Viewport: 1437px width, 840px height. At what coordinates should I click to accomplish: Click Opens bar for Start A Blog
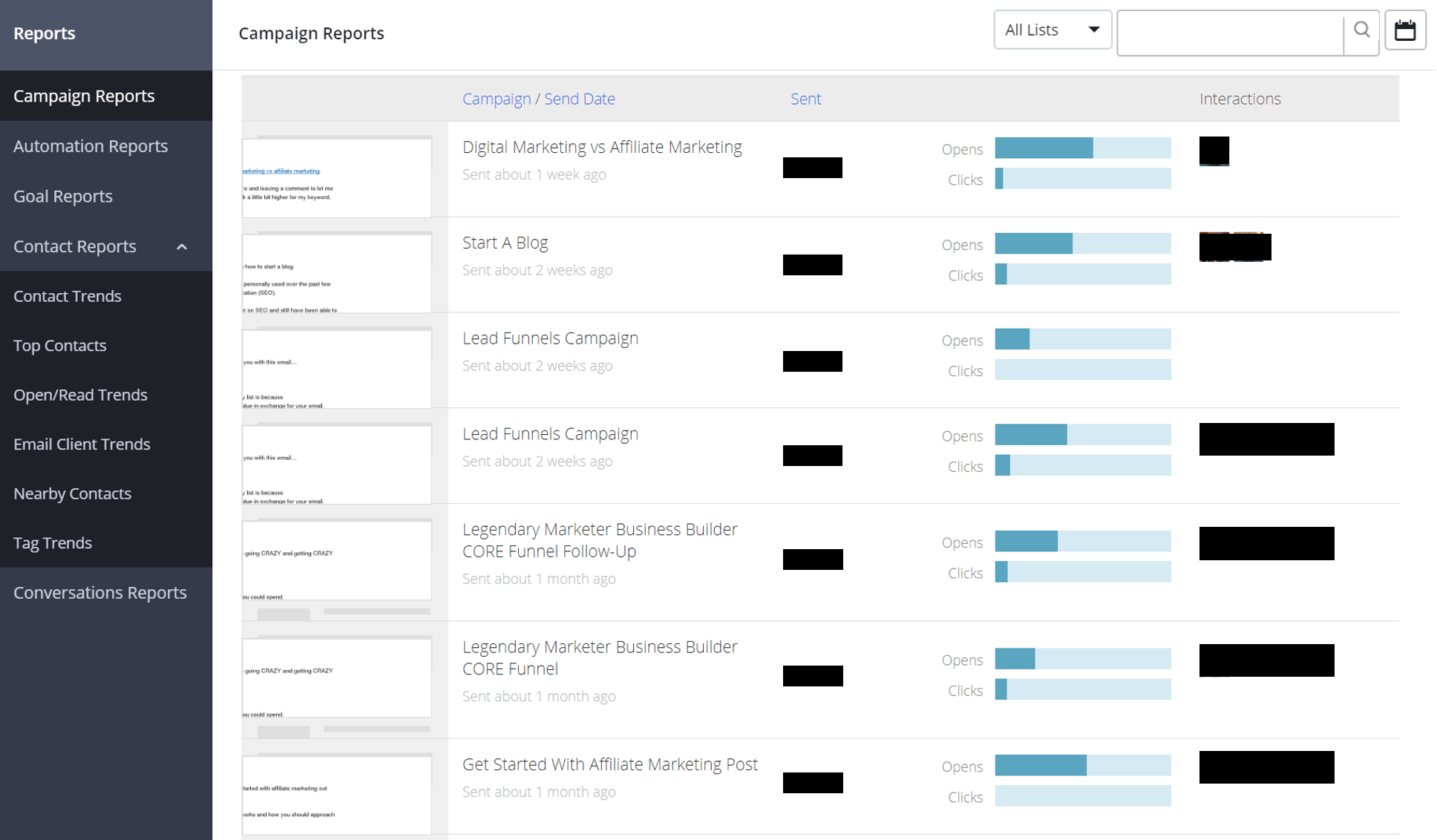click(x=1082, y=243)
